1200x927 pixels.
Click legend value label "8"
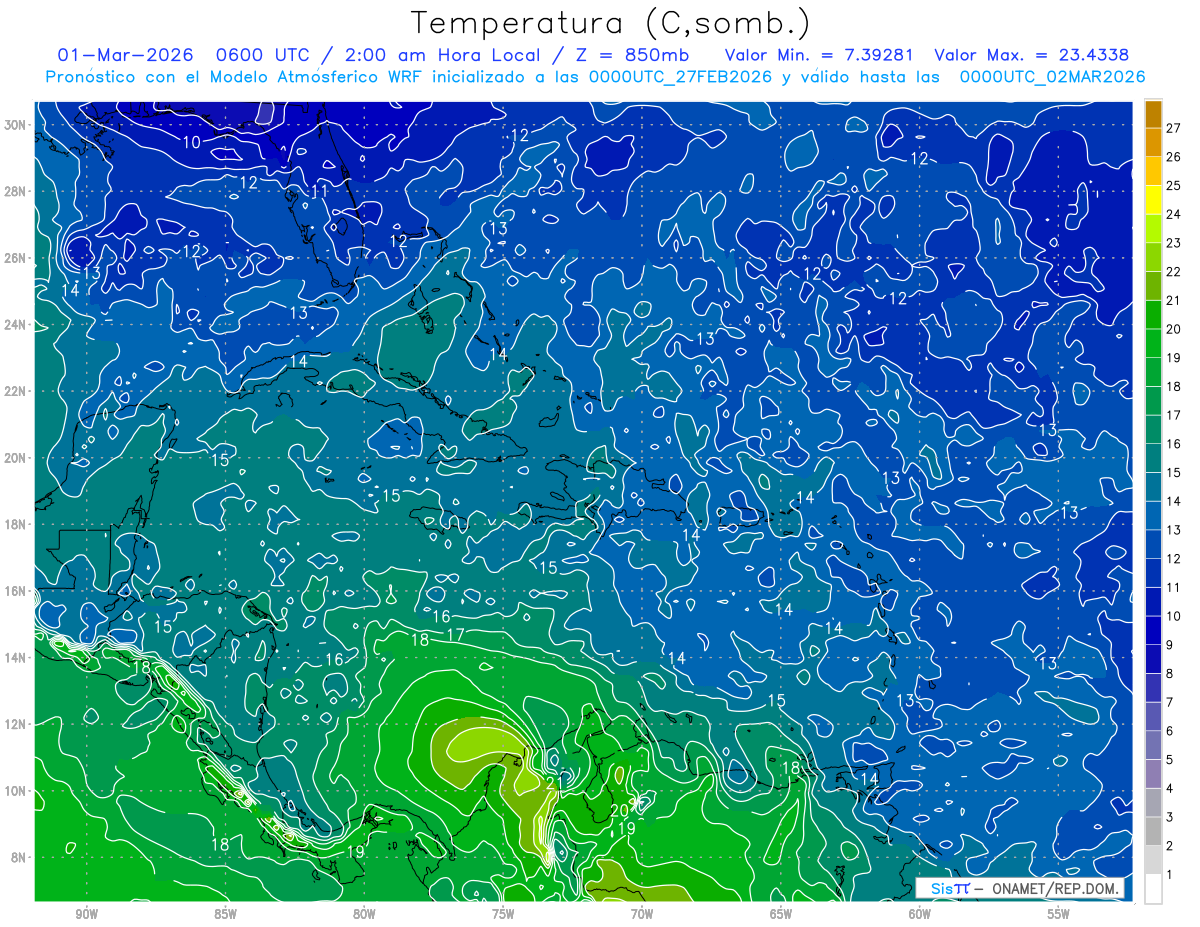point(1169,674)
